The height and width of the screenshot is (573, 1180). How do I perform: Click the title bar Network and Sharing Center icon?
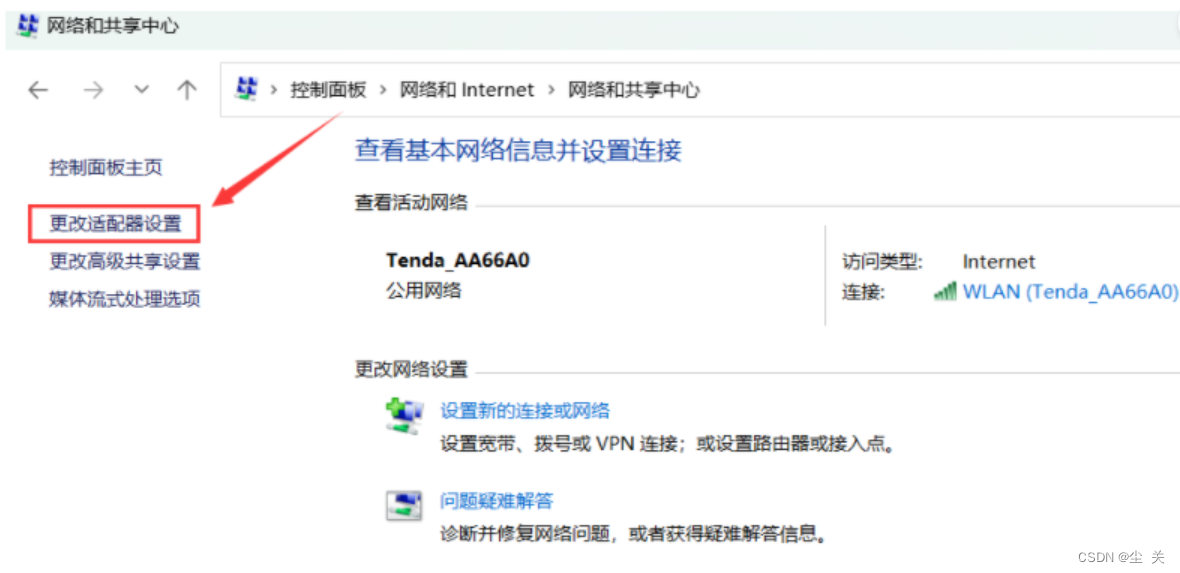28,25
